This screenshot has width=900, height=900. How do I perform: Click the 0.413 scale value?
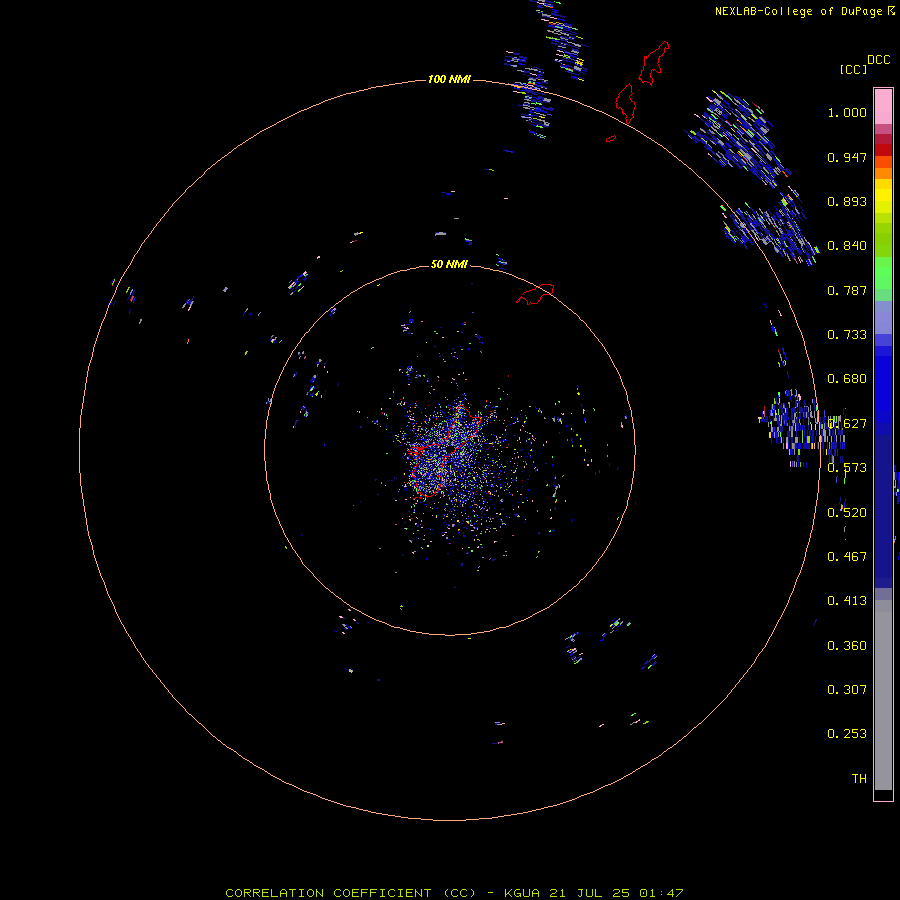pos(847,601)
